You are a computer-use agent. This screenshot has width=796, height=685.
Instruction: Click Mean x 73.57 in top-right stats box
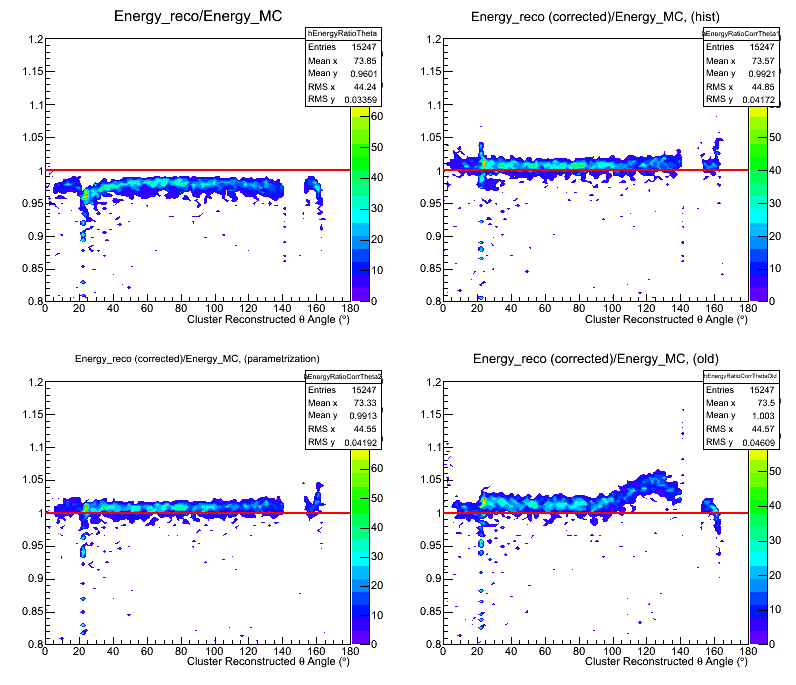tap(742, 60)
